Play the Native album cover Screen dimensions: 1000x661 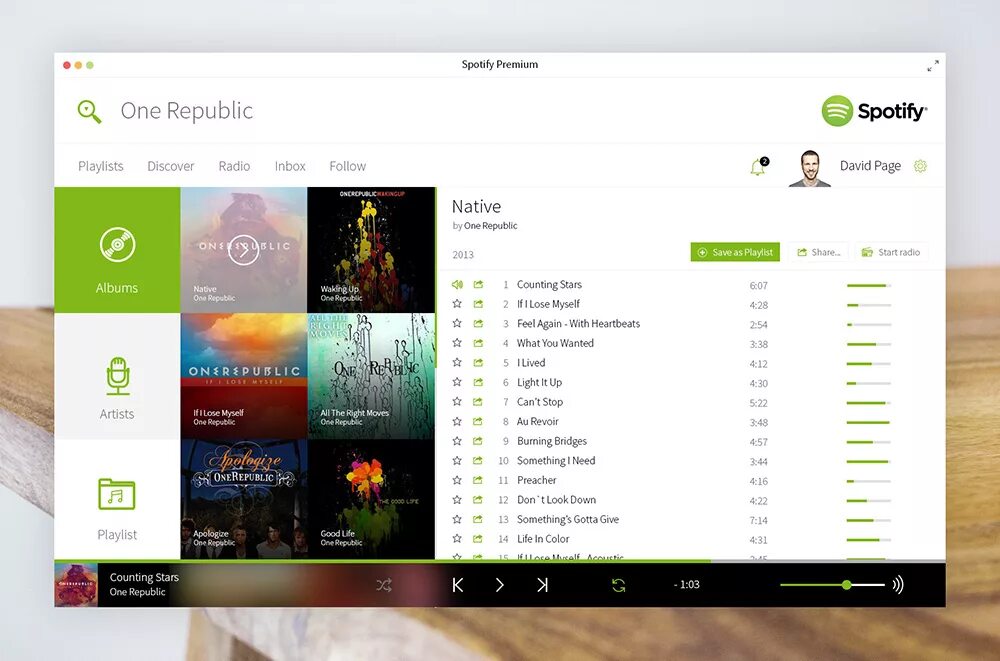[x=244, y=249]
